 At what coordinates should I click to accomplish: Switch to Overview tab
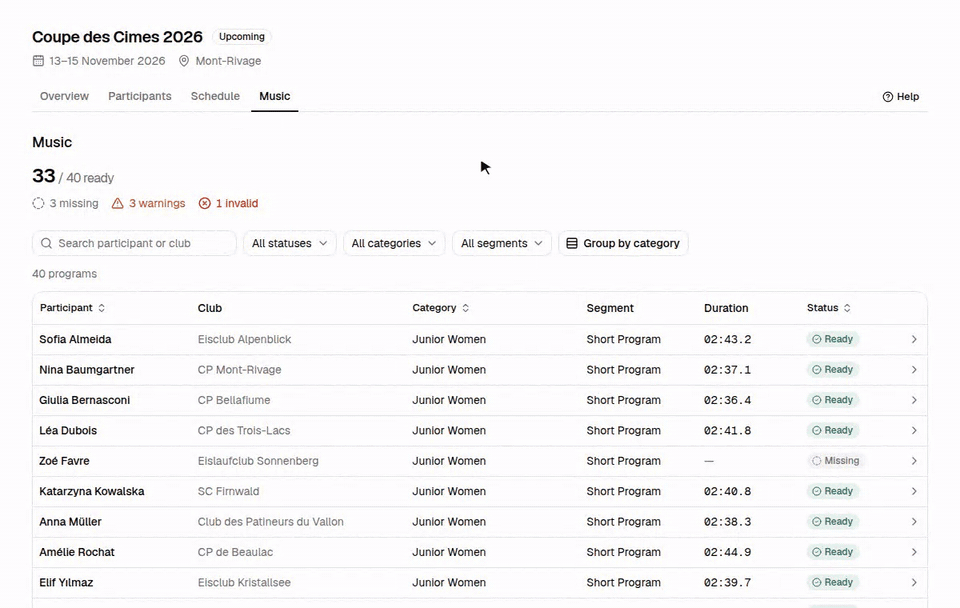click(64, 96)
